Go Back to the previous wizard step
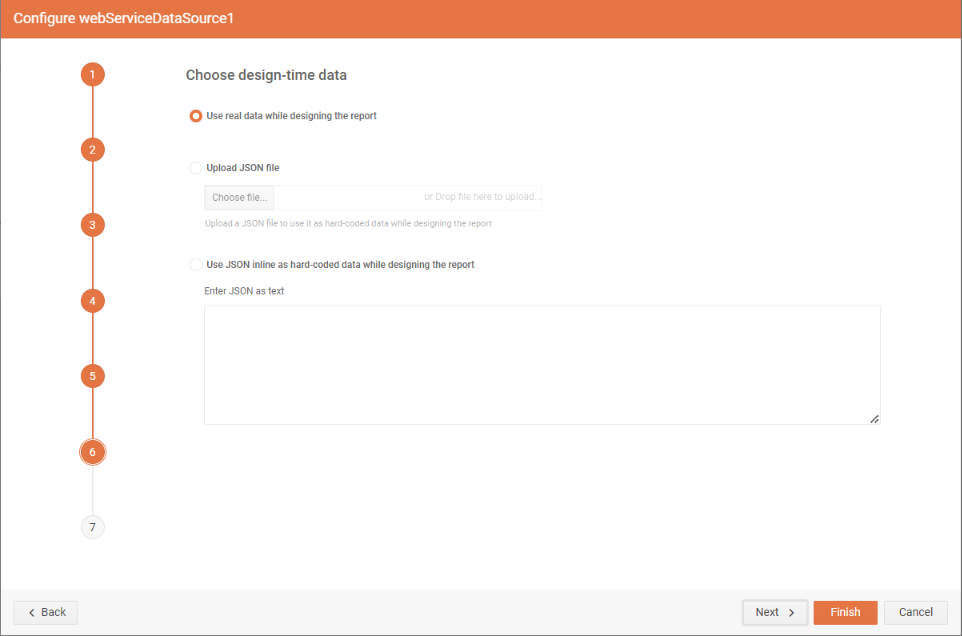962x636 pixels. point(45,612)
